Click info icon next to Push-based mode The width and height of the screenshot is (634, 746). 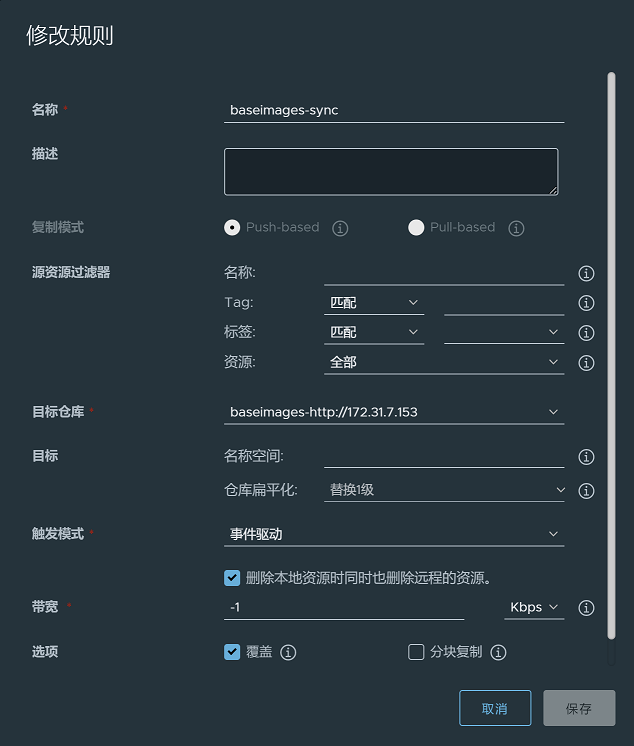tap(340, 228)
